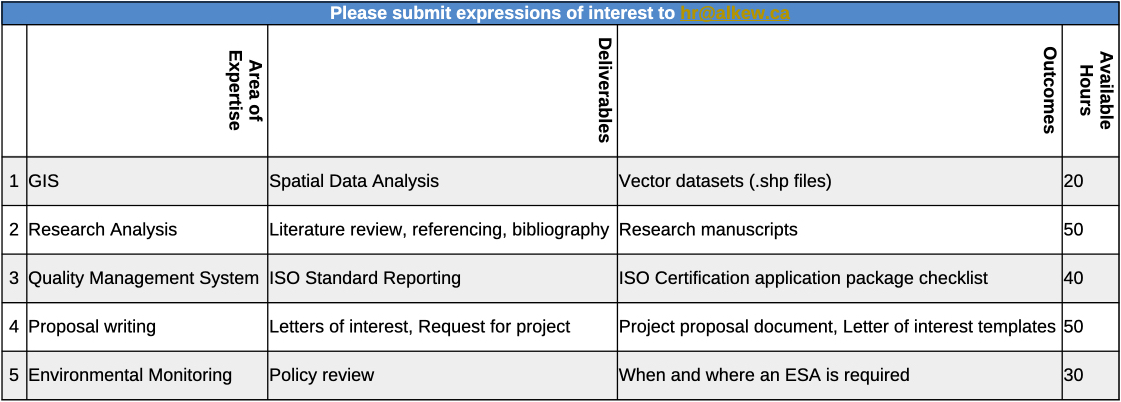Select Letters of interest, Request for project cell
1121x402 pixels.
(443, 327)
